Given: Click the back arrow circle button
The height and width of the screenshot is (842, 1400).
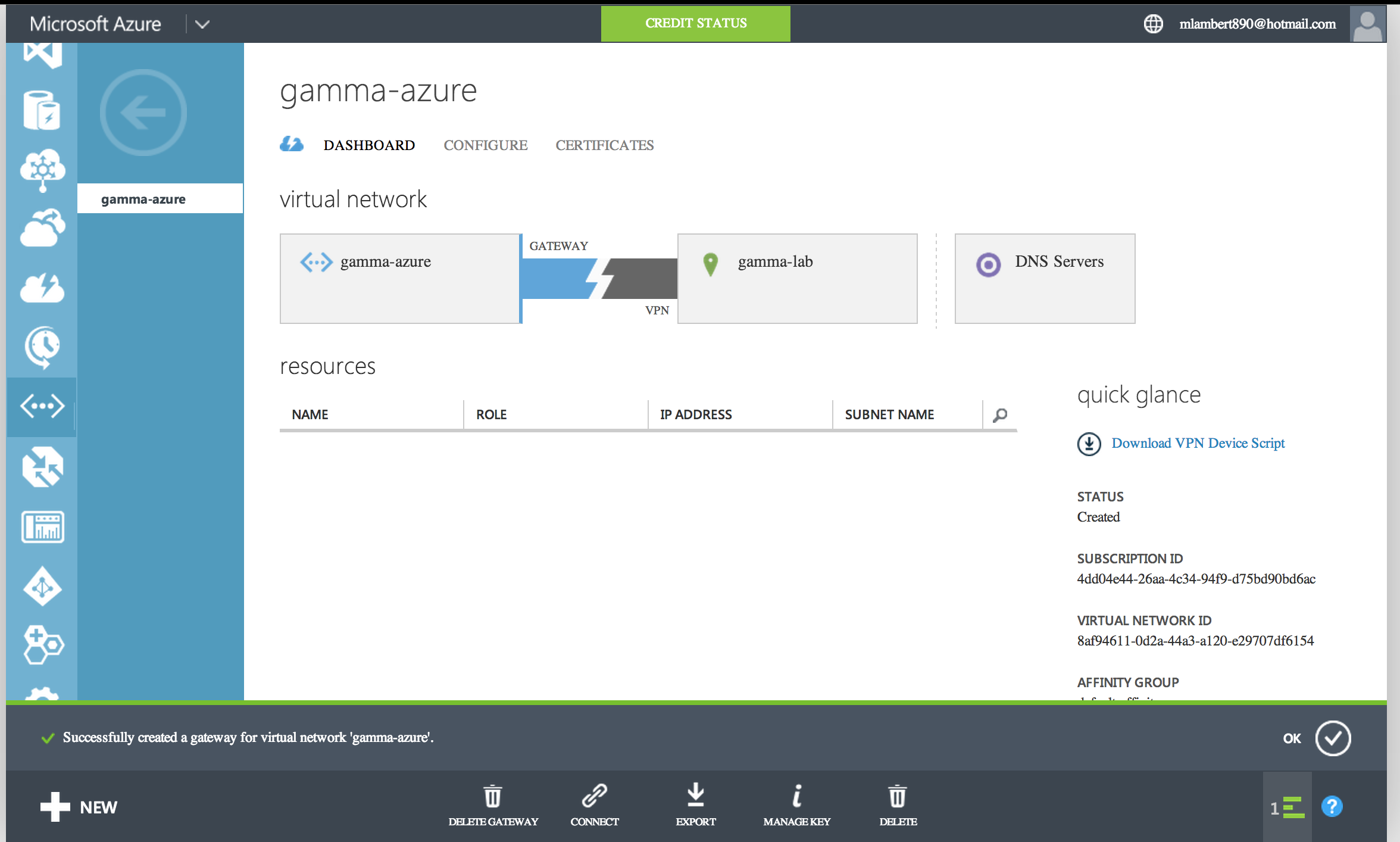Looking at the screenshot, I should (143, 112).
